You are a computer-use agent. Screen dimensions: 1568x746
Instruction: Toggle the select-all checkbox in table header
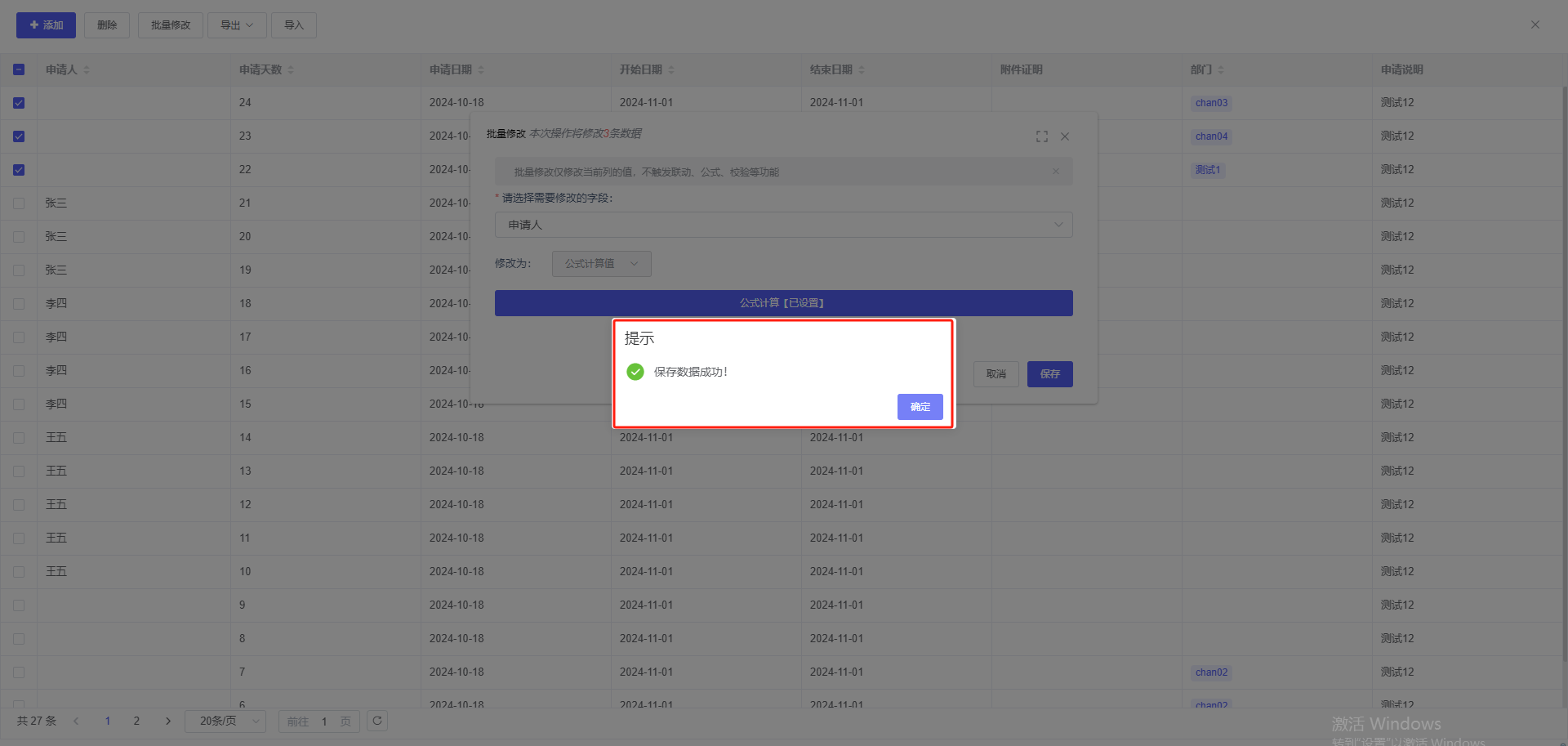click(x=19, y=70)
